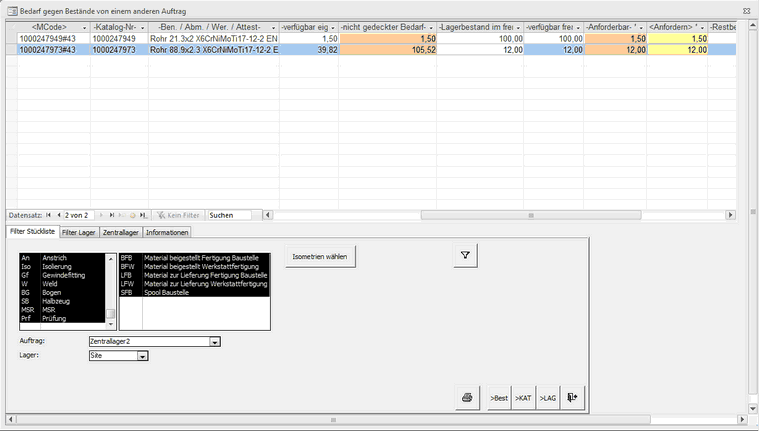Open the Auftrag dropdown list

(215, 341)
